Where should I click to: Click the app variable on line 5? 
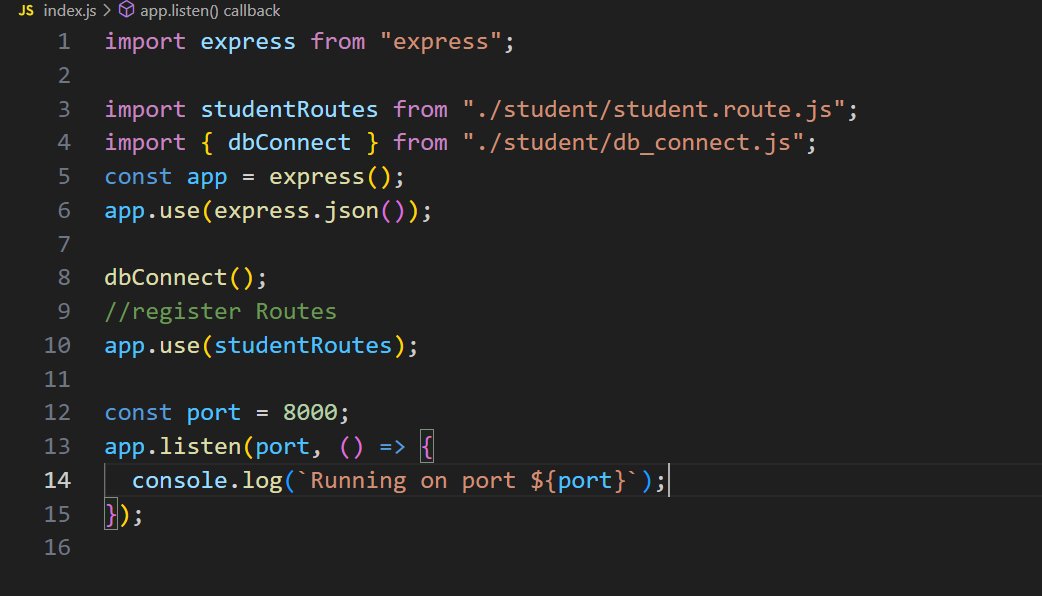pyautogui.click(x=207, y=177)
